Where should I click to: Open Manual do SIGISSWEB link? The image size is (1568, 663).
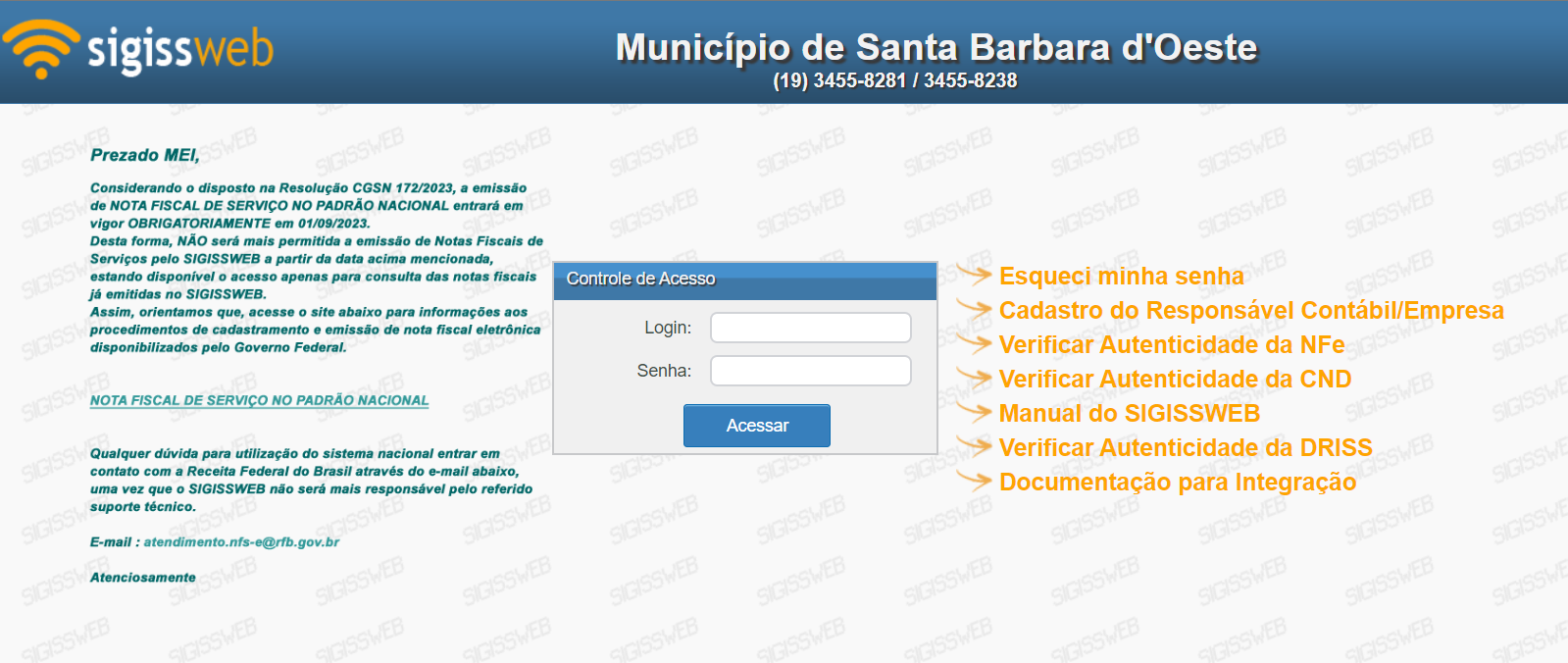pyautogui.click(x=1130, y=414)
